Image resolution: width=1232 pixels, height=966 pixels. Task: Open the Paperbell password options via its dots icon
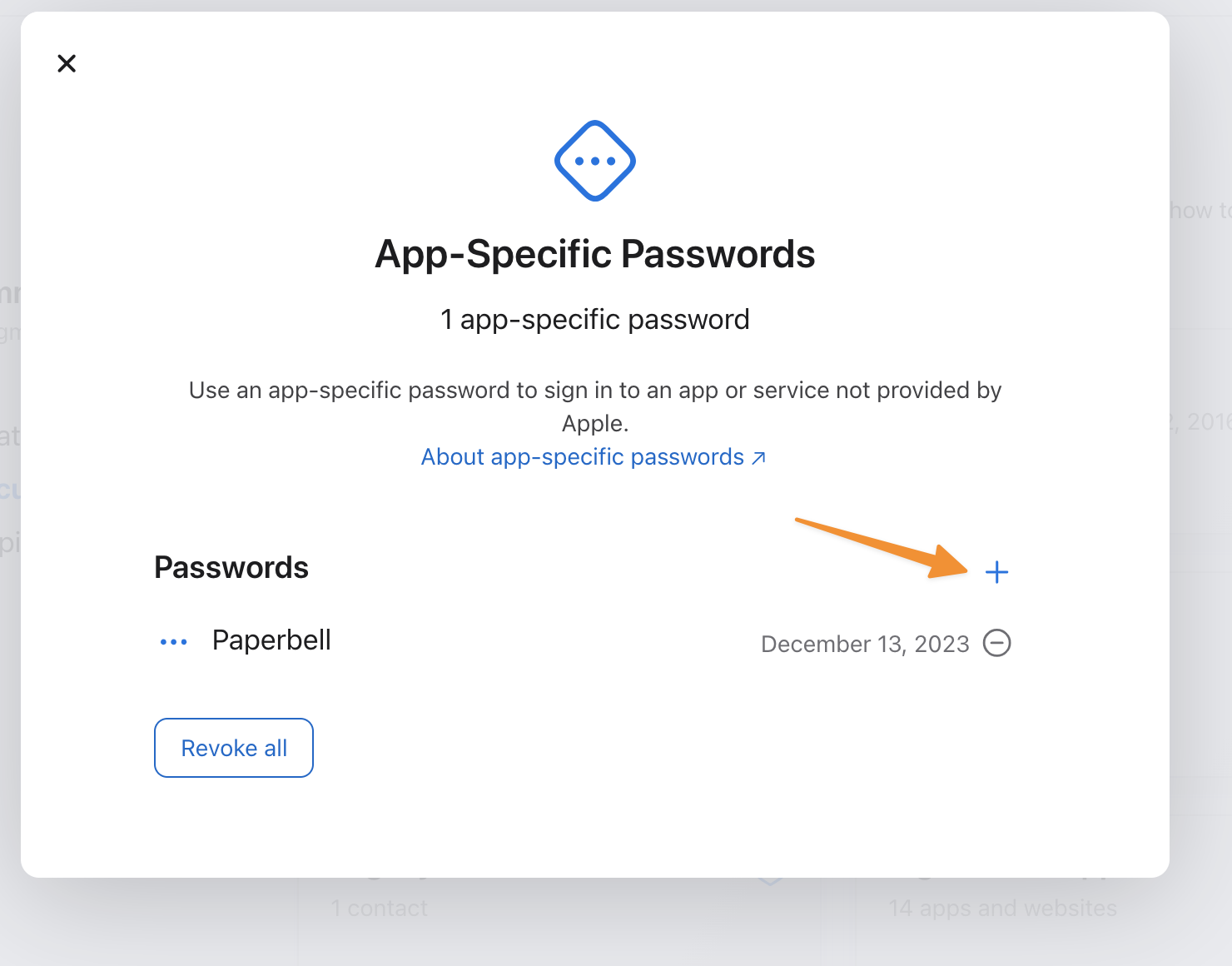(173, 641)
